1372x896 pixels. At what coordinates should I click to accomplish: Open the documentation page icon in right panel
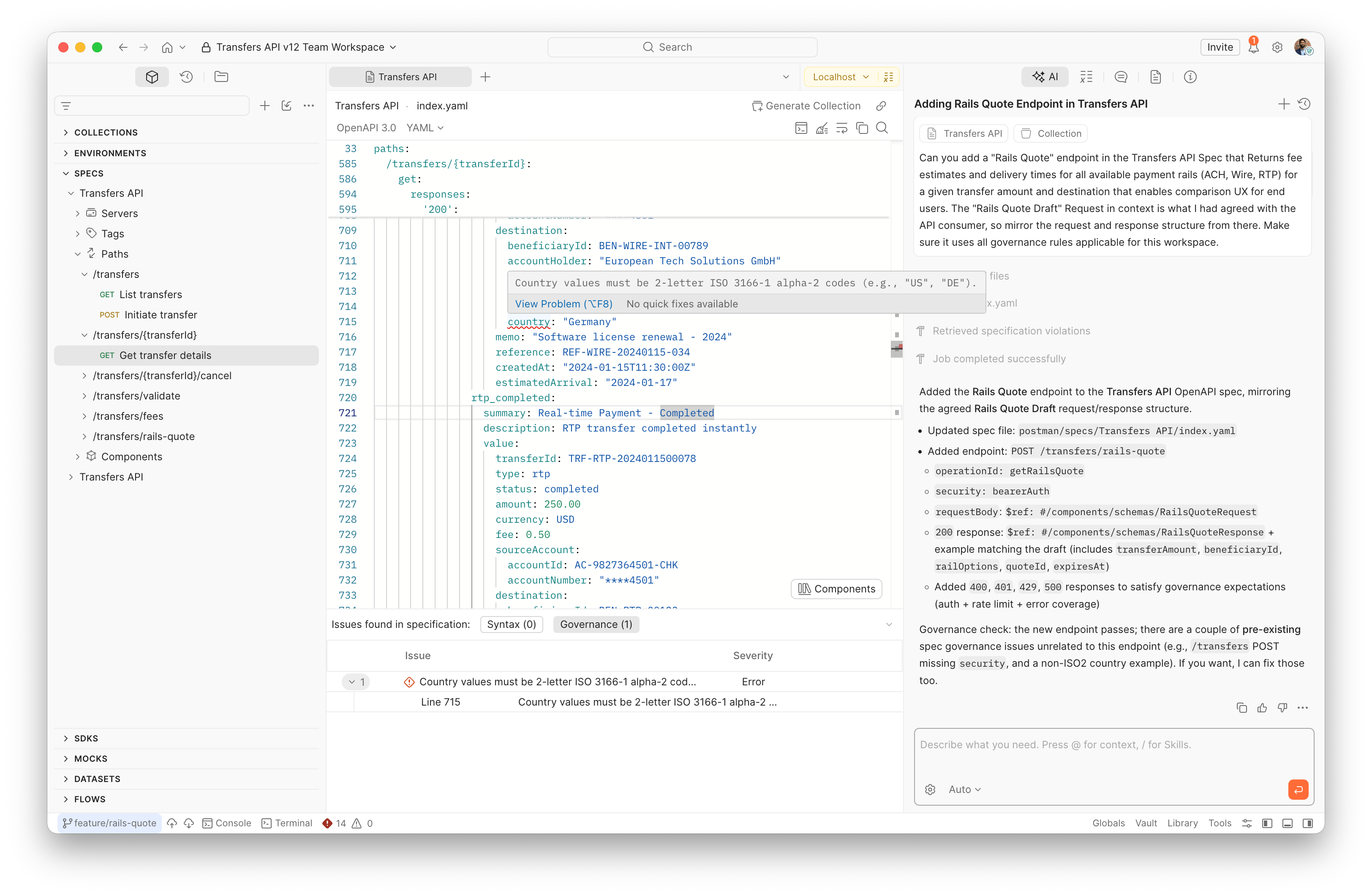(1155, 76)
